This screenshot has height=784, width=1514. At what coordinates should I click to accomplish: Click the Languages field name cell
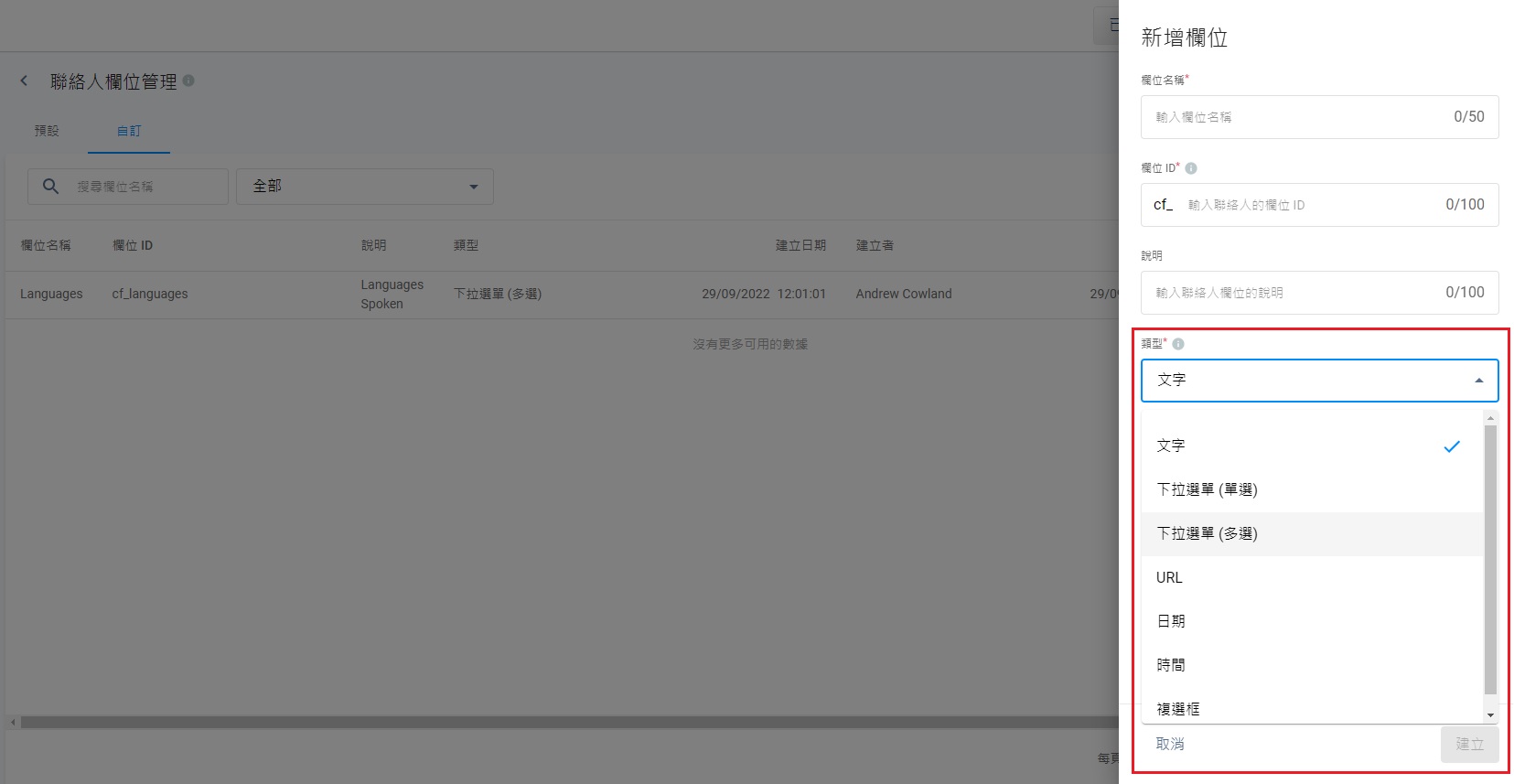(x=51, y=294)
